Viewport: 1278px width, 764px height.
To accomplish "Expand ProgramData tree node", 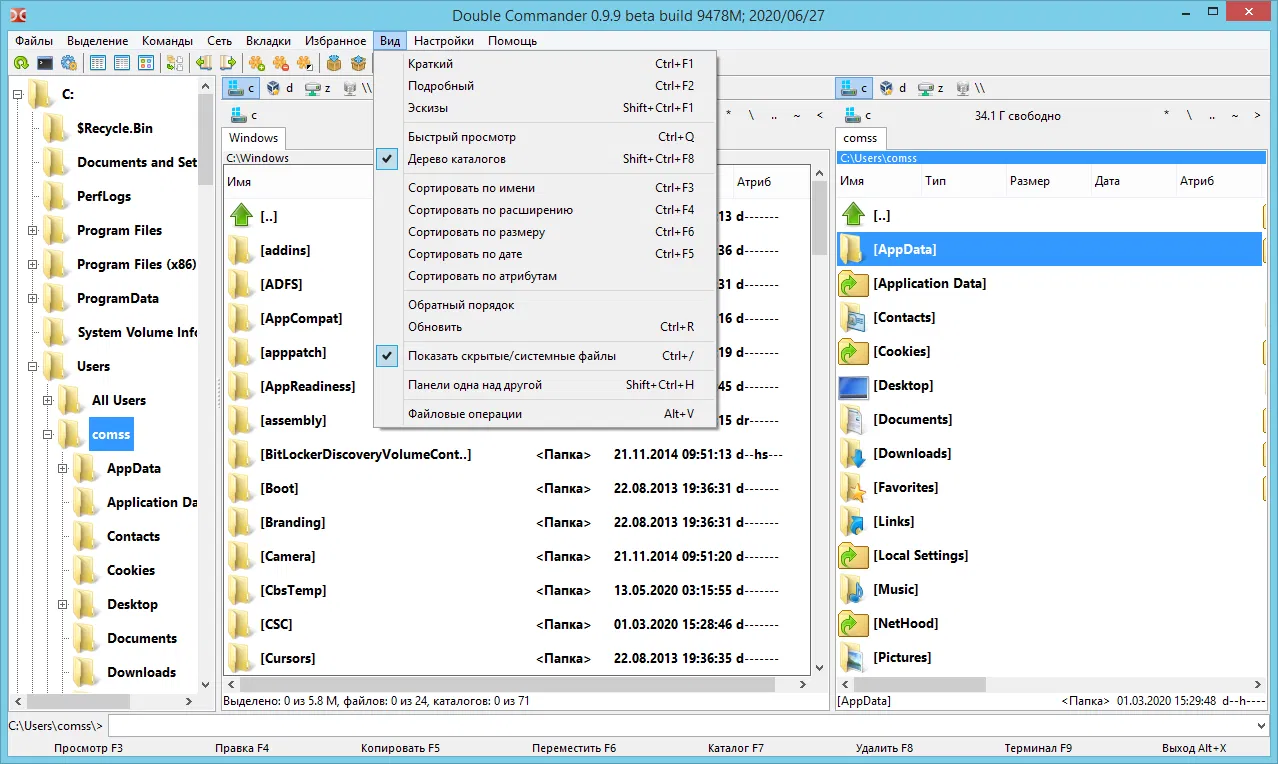I will click(x=33, y=299).
